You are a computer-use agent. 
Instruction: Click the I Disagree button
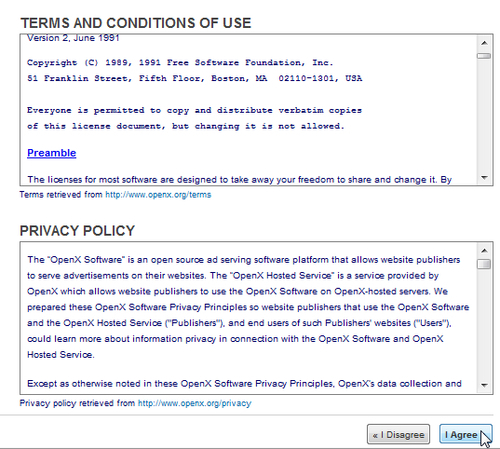(x=398, y=434)
